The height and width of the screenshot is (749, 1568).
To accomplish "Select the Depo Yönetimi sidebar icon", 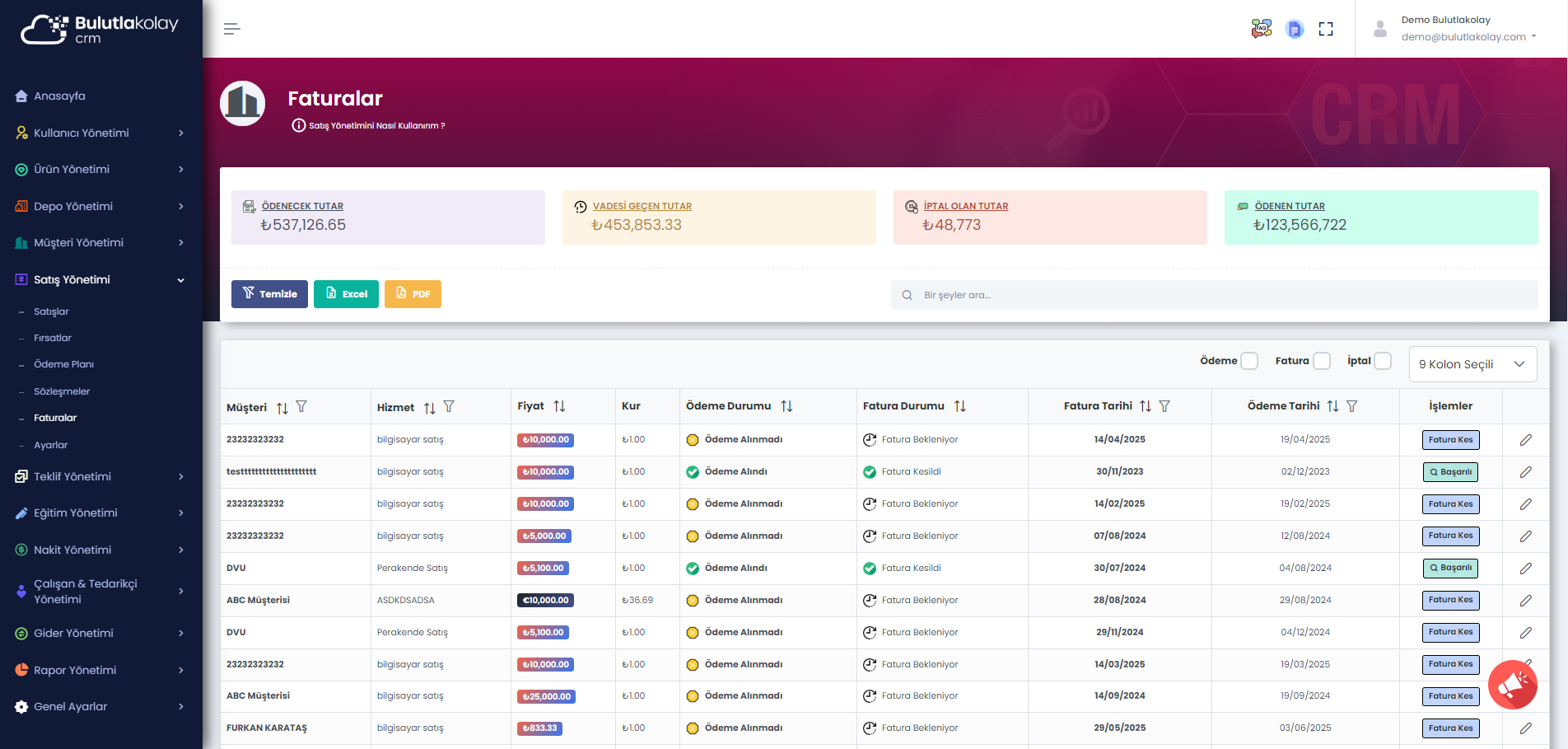I will coord(21,206).
